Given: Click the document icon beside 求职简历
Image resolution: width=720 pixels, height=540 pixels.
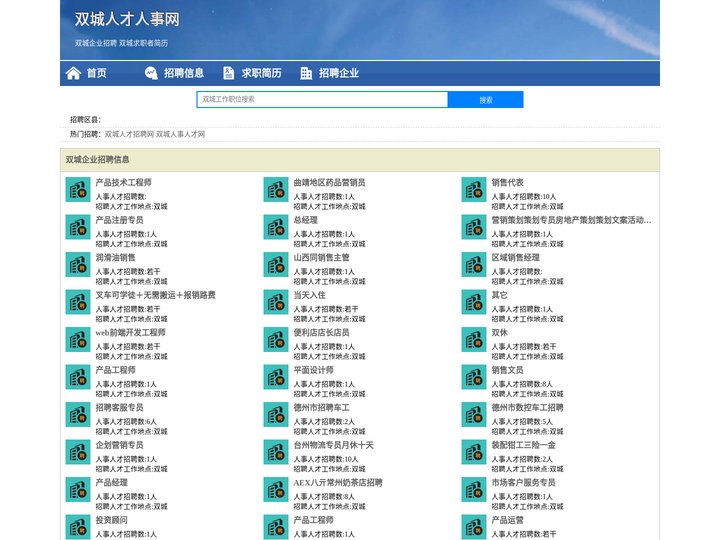Looking at the screenshot, I should [x=228, y=73].
